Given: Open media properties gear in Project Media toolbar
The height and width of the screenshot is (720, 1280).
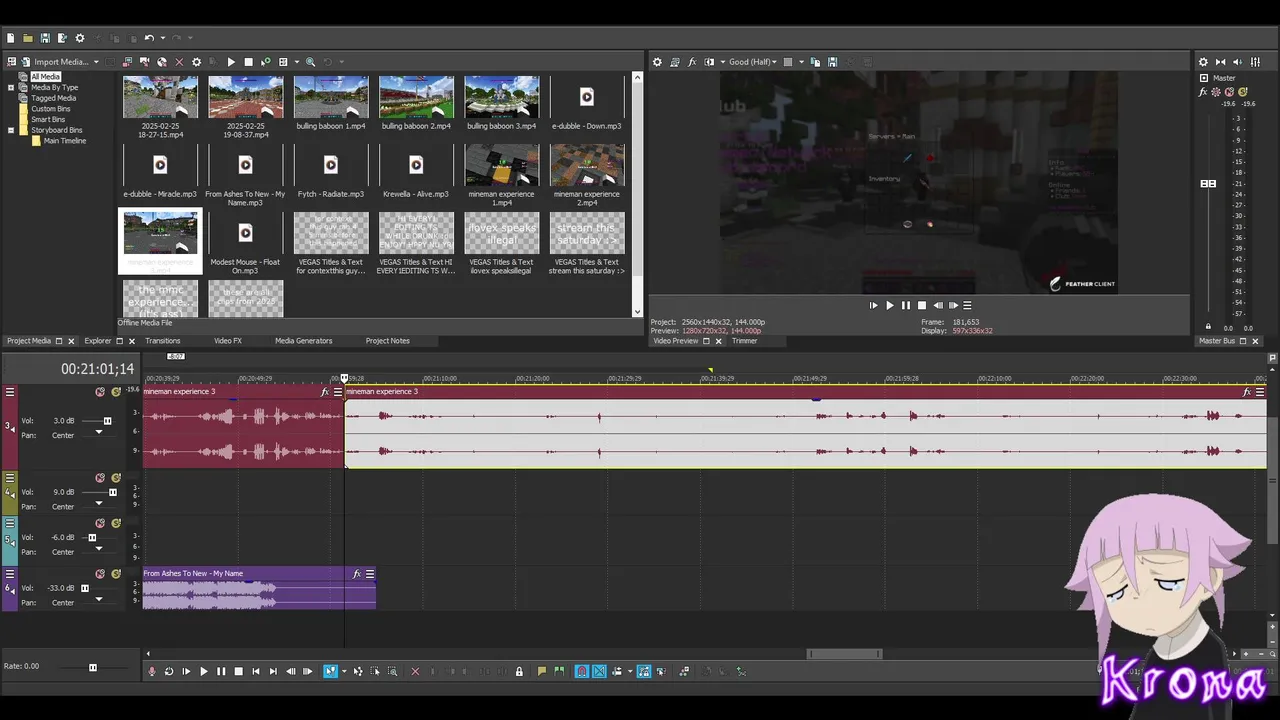Looking at the screenshot, I should click(x=196, y=62).
